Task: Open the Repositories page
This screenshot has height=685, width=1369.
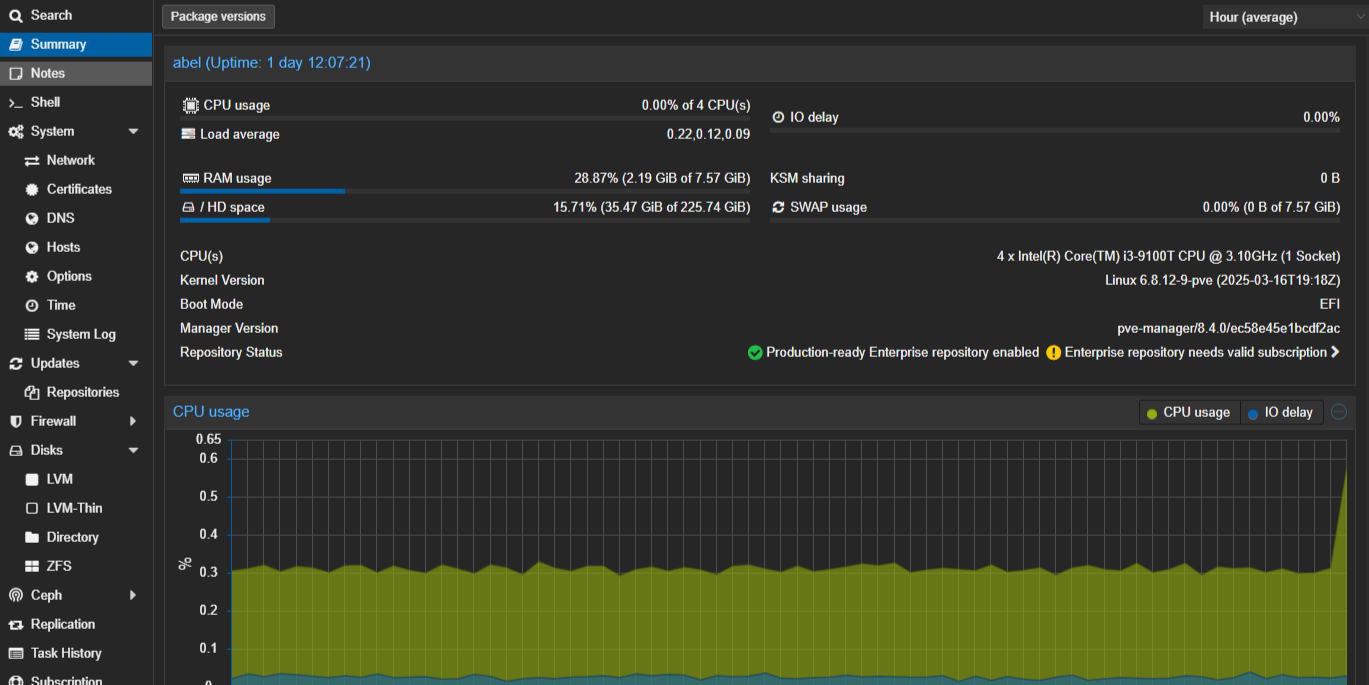Action: (x=76, y=392)
